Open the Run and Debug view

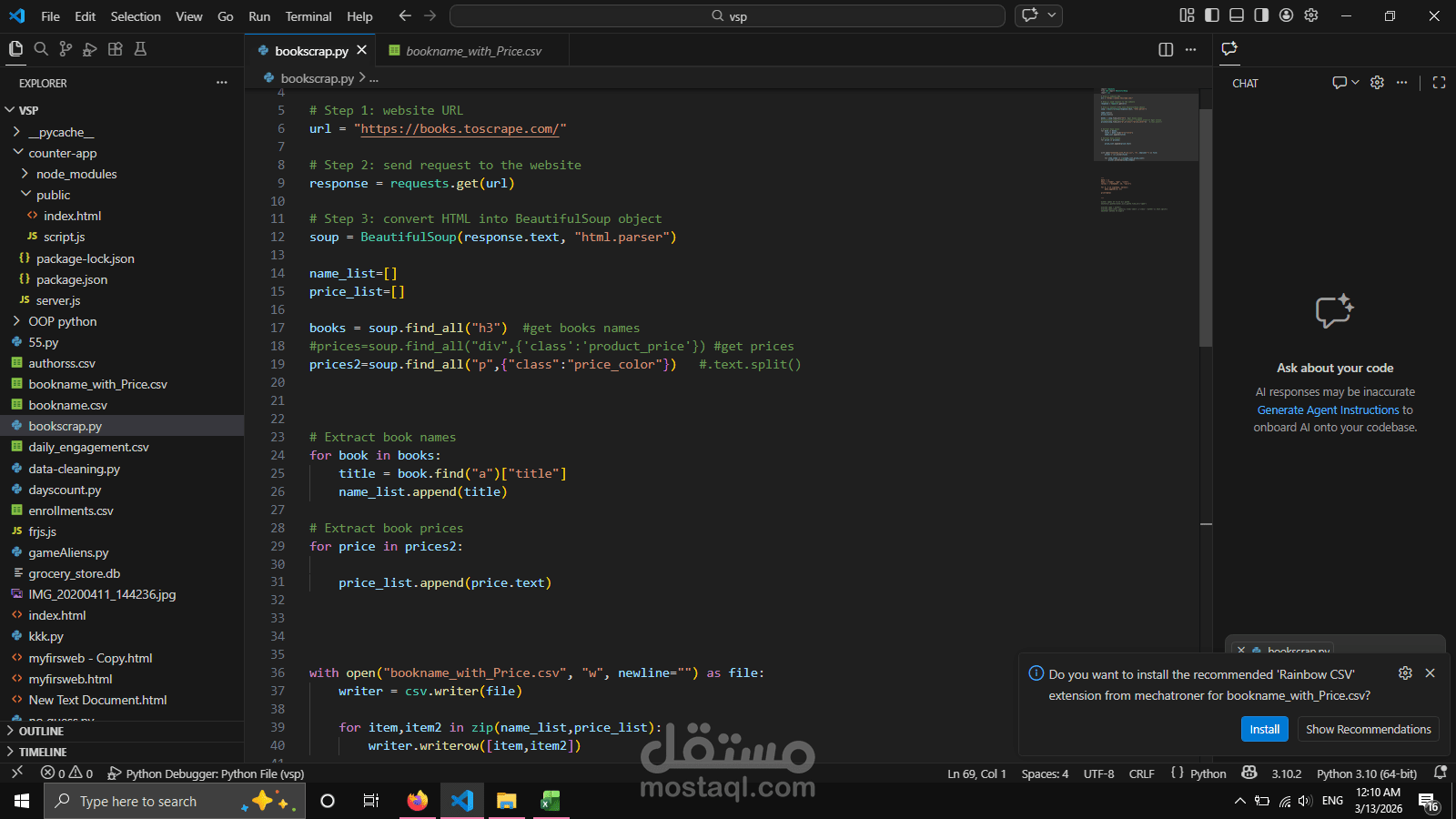click(x=90, y=49)
